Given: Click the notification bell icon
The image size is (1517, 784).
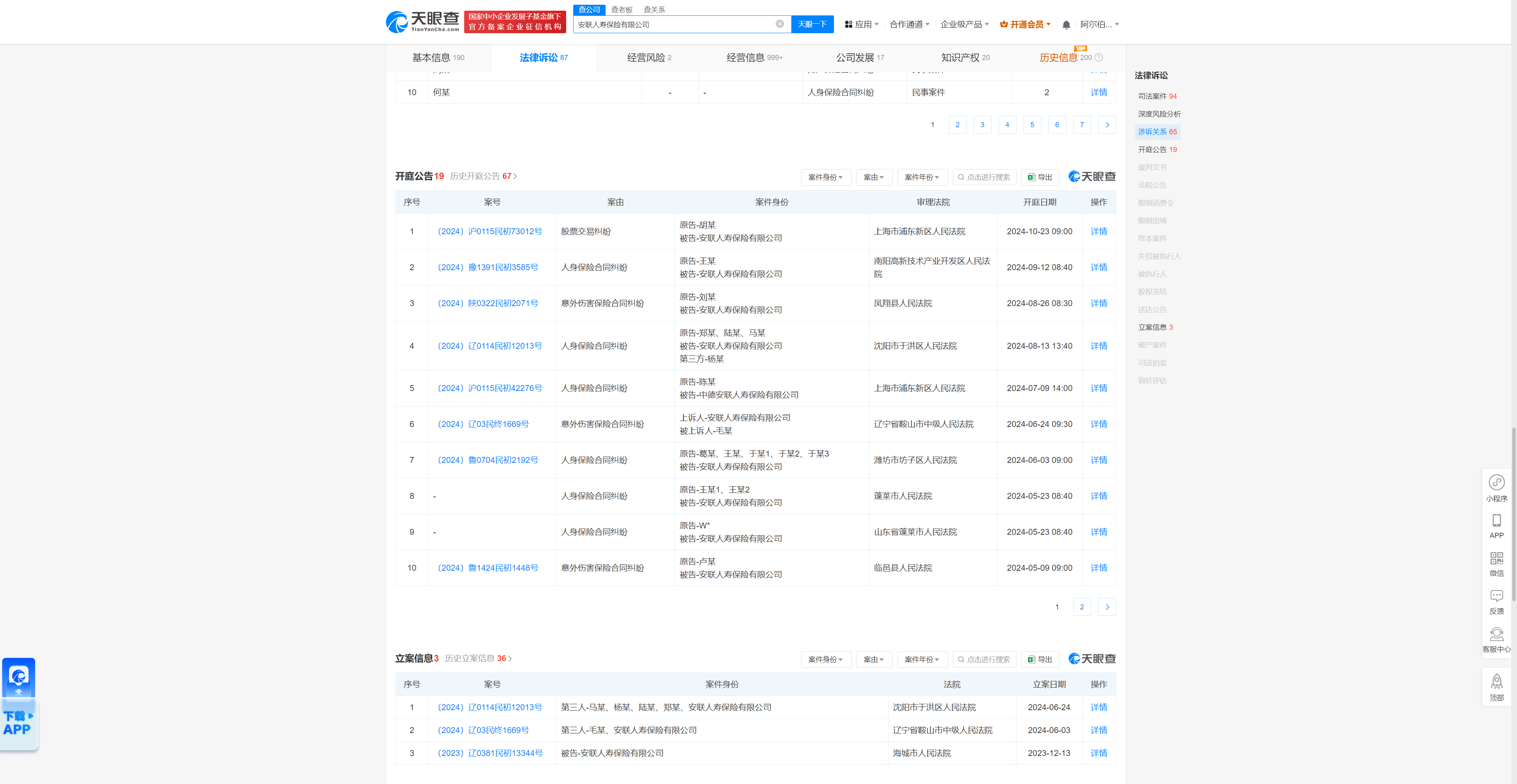Looking at the screenshot, I should tap(1066, 24).
